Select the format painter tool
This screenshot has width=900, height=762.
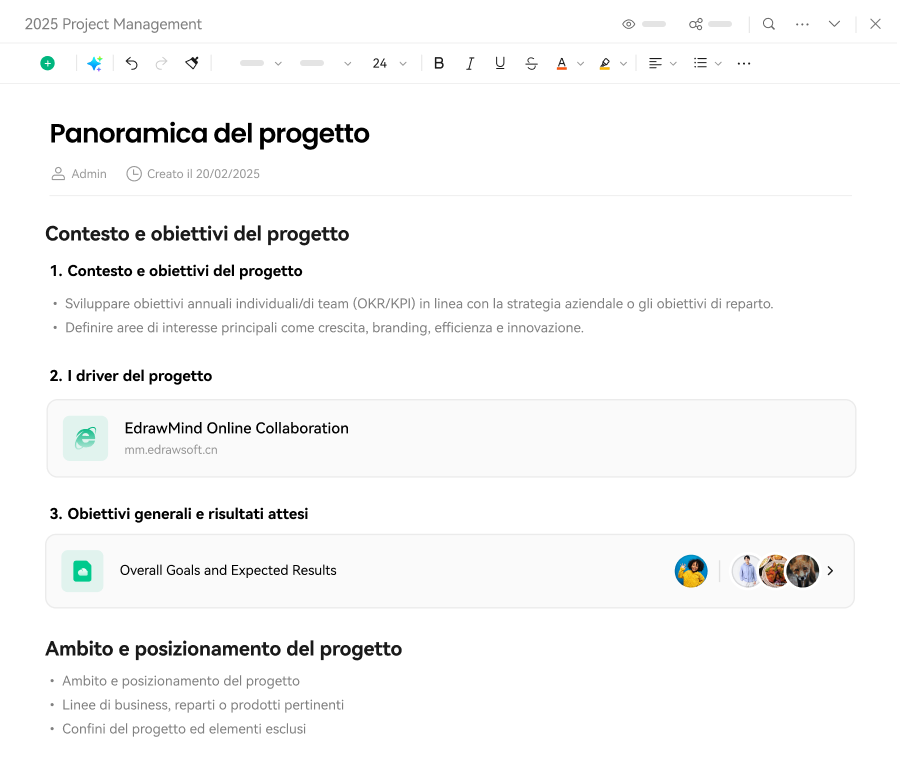tap(192, 63)
